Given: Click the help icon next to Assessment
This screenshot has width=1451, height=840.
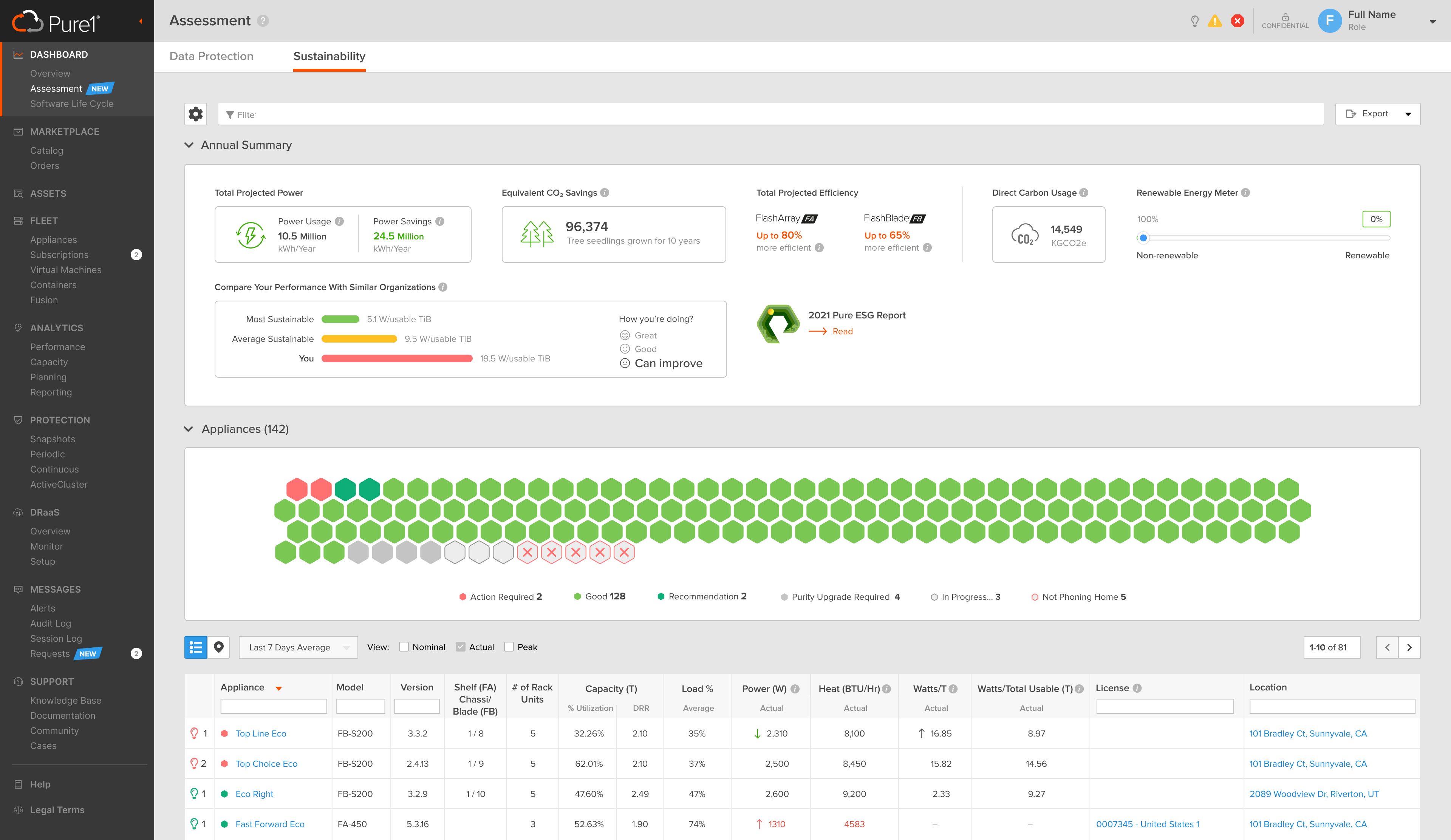Looking at the screenshot, I should pos(263,21).
